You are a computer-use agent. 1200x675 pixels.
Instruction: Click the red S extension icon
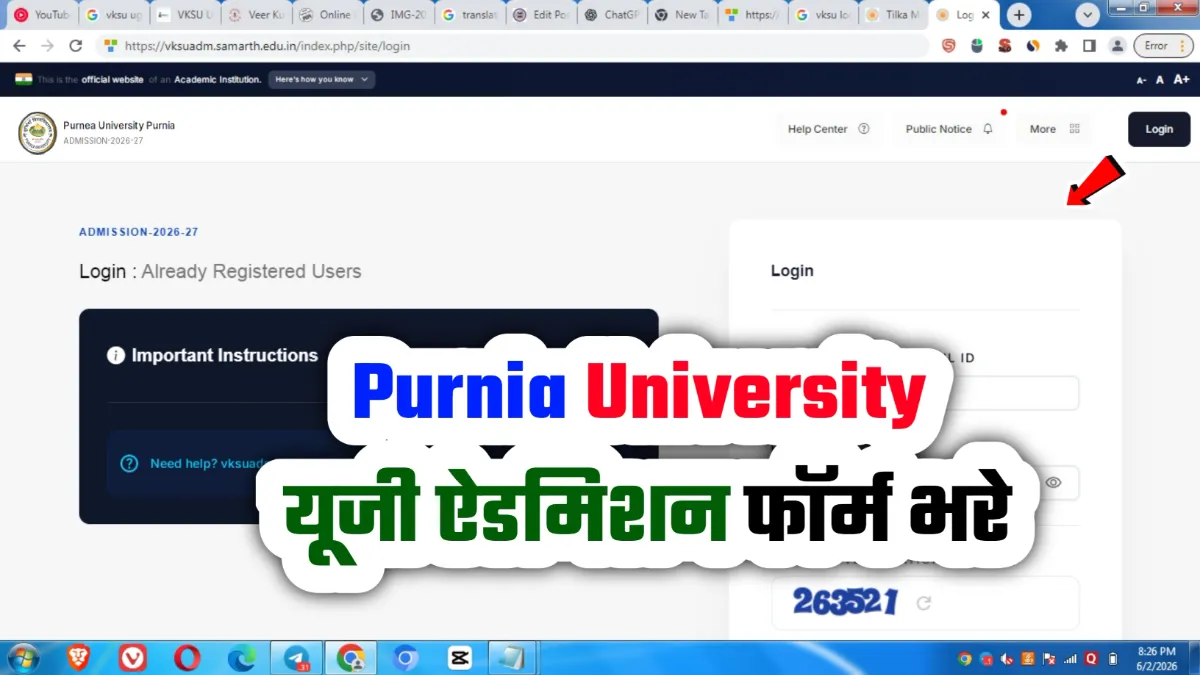(x=949, y=46)
